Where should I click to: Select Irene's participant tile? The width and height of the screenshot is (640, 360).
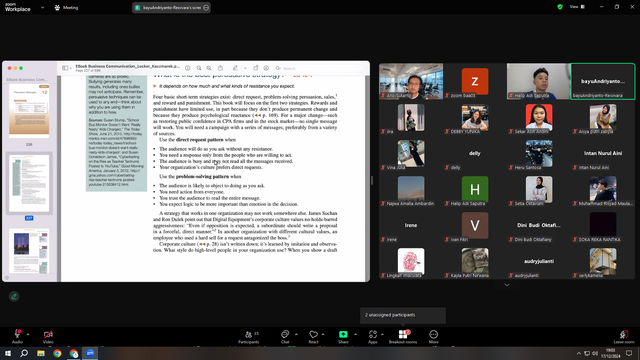pyautogui.click(x=411, y=225)
